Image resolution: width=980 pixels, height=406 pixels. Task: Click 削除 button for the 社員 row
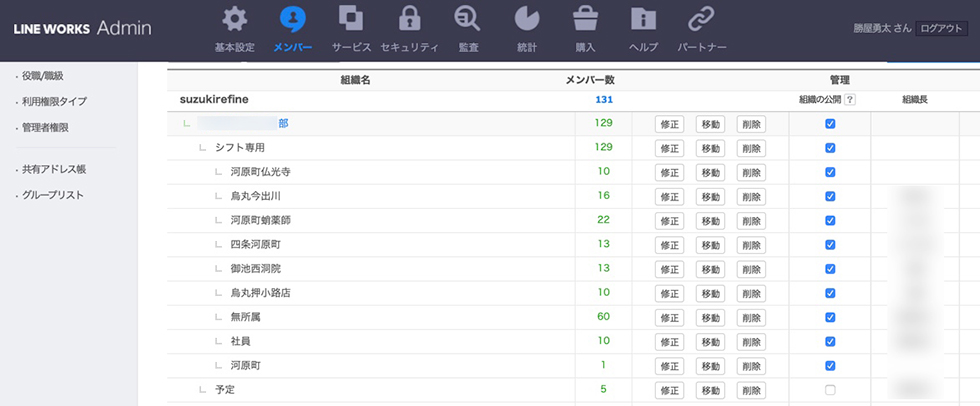(x=751, y=342)
